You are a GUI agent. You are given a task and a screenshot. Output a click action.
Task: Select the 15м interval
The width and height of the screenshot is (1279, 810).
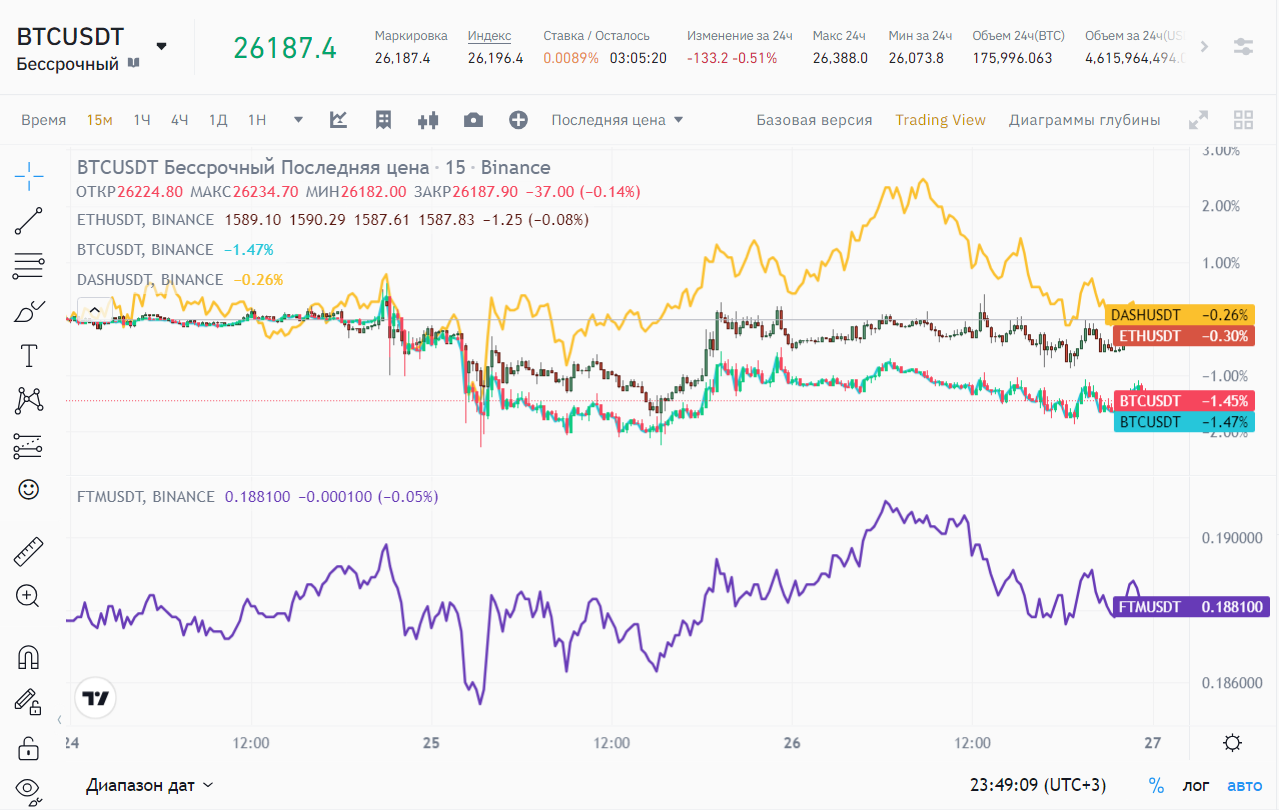point(99,120)
